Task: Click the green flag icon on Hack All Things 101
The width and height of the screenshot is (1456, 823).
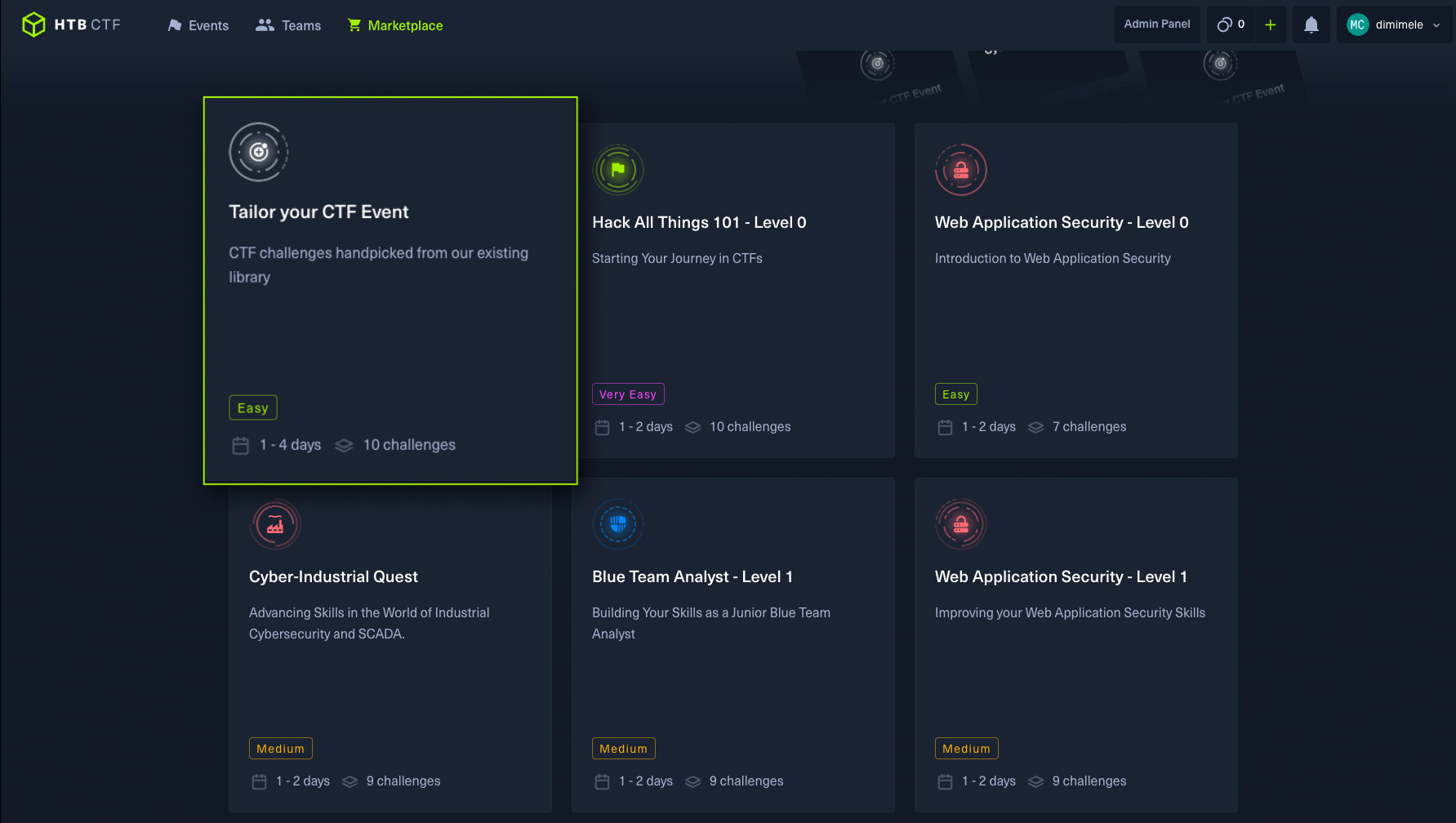Action: [x=618, y=170]
